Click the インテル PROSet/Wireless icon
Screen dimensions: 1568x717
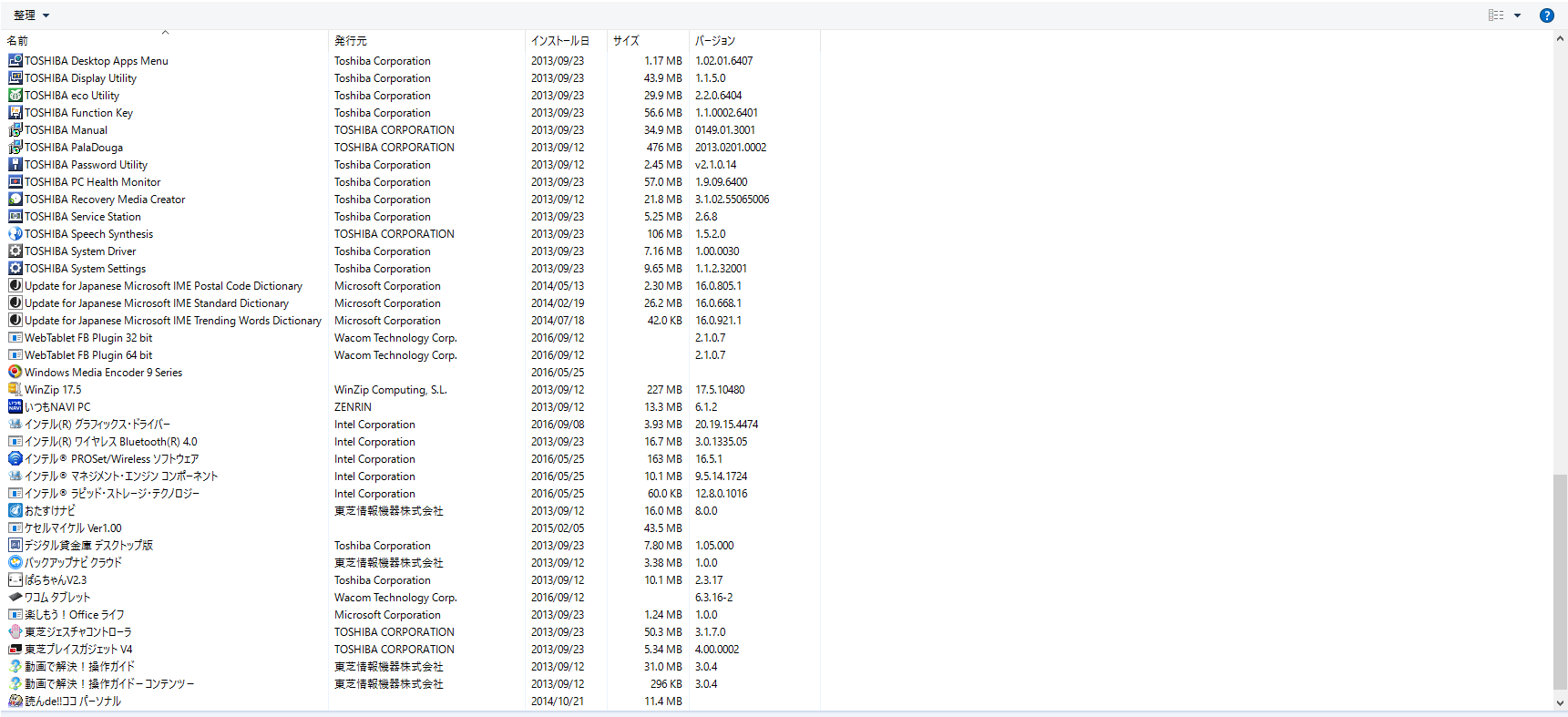click(x=15, y=459)
